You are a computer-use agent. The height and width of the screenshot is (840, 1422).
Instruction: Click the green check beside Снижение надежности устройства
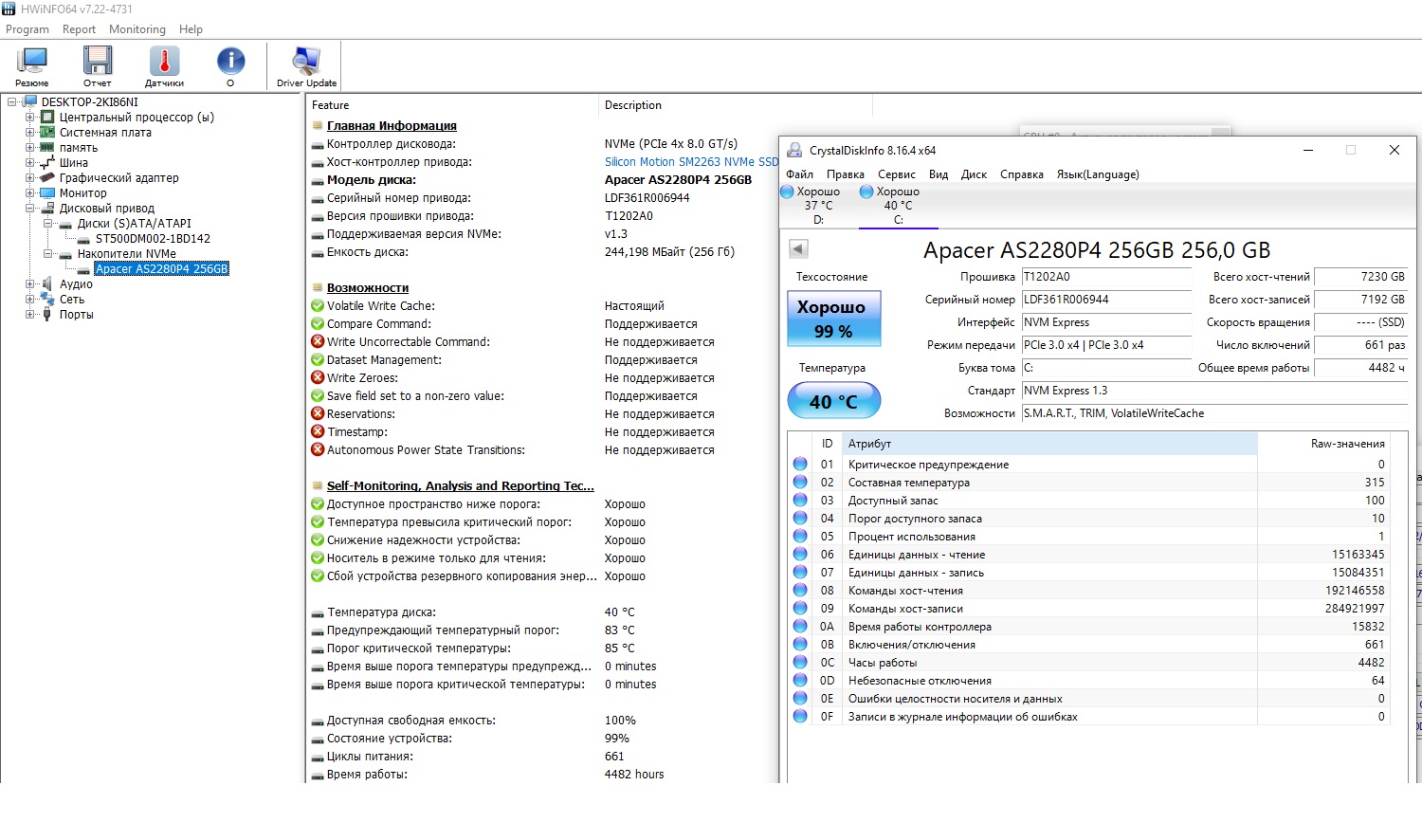[x=318, y=540]
